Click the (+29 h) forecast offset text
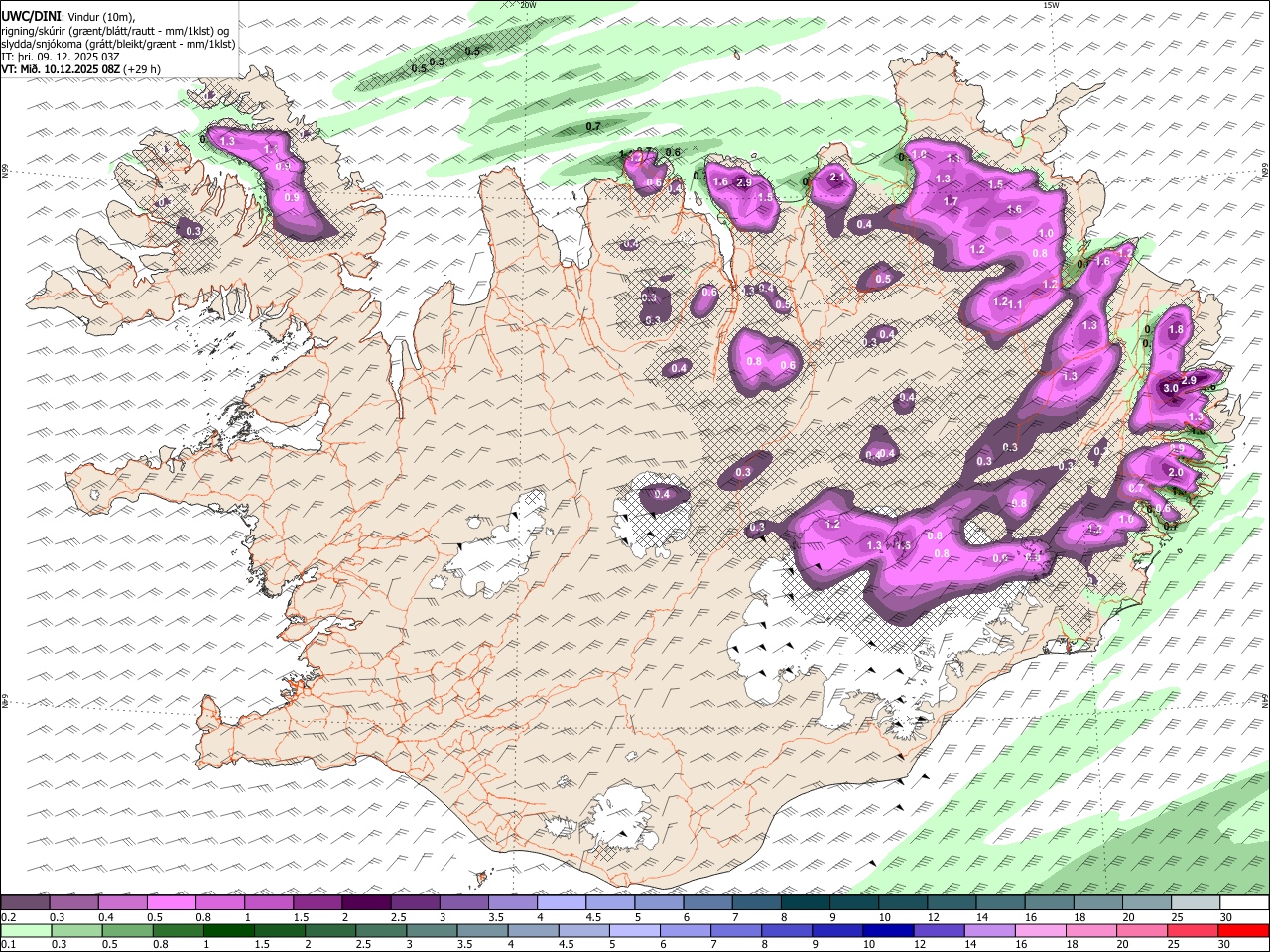 click(x=143, y=69)
